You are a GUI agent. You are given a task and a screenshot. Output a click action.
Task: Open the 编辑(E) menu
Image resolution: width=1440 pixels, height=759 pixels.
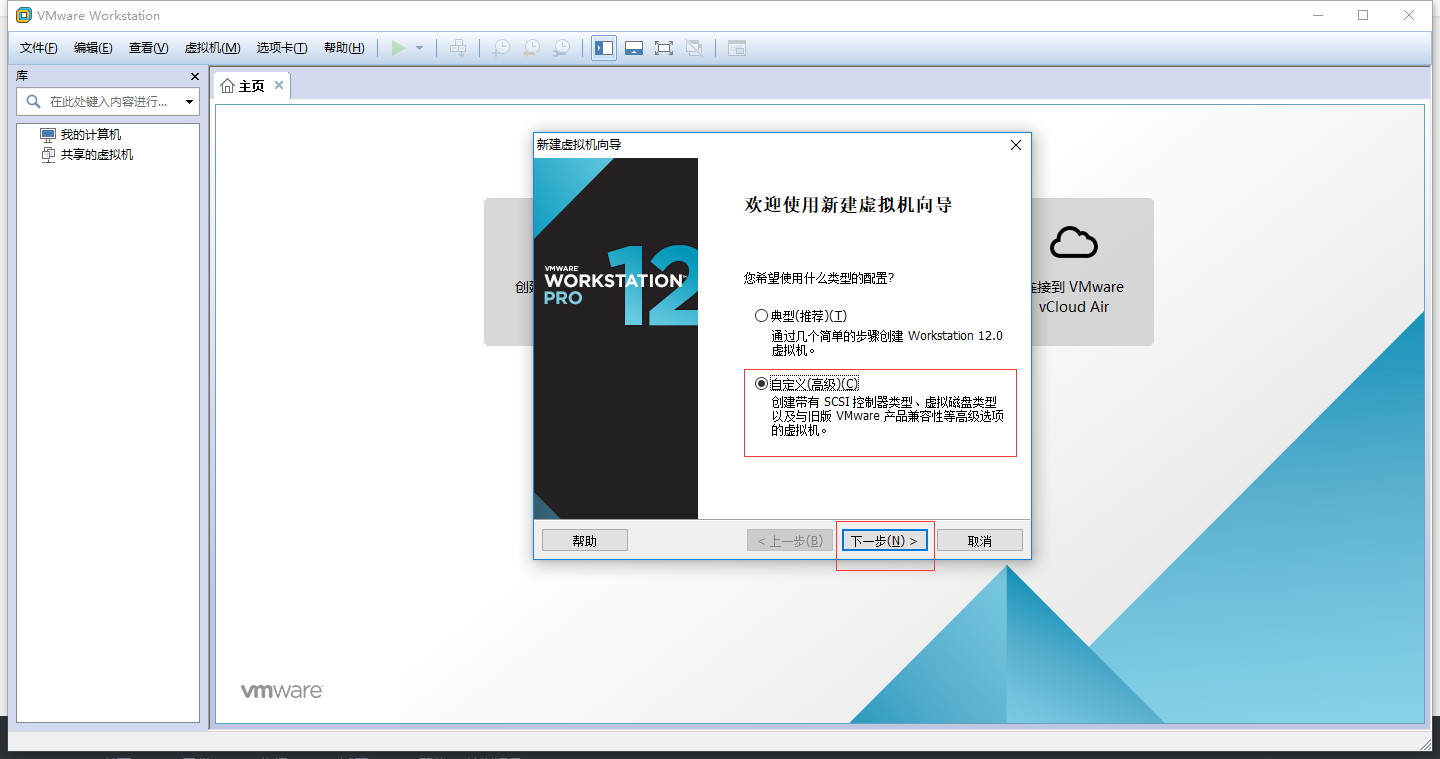pyautogui.click(x=93, y=48)
